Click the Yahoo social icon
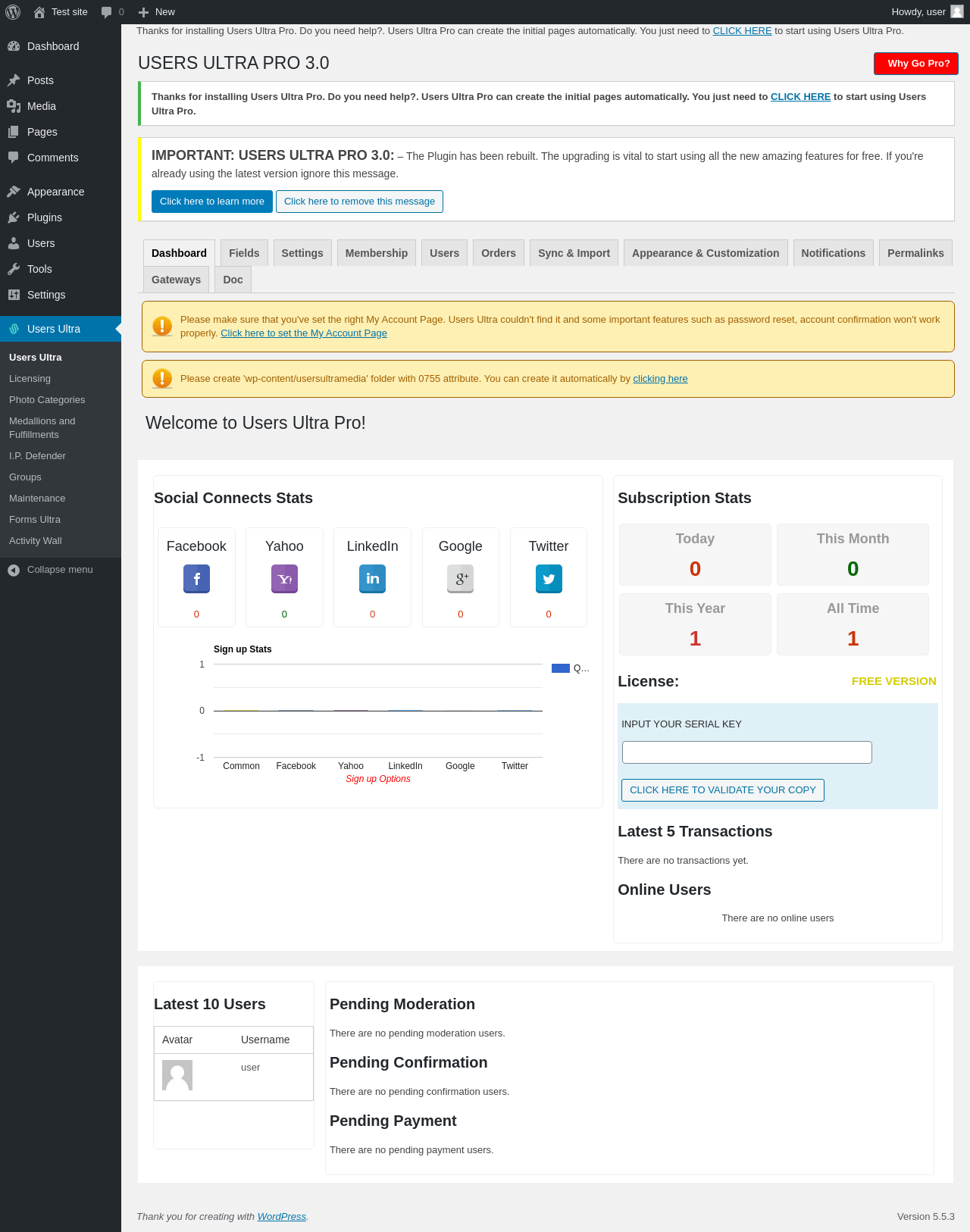Image resolution: width=970 pixels, height=1232 pixels. [x=284, y=579]
